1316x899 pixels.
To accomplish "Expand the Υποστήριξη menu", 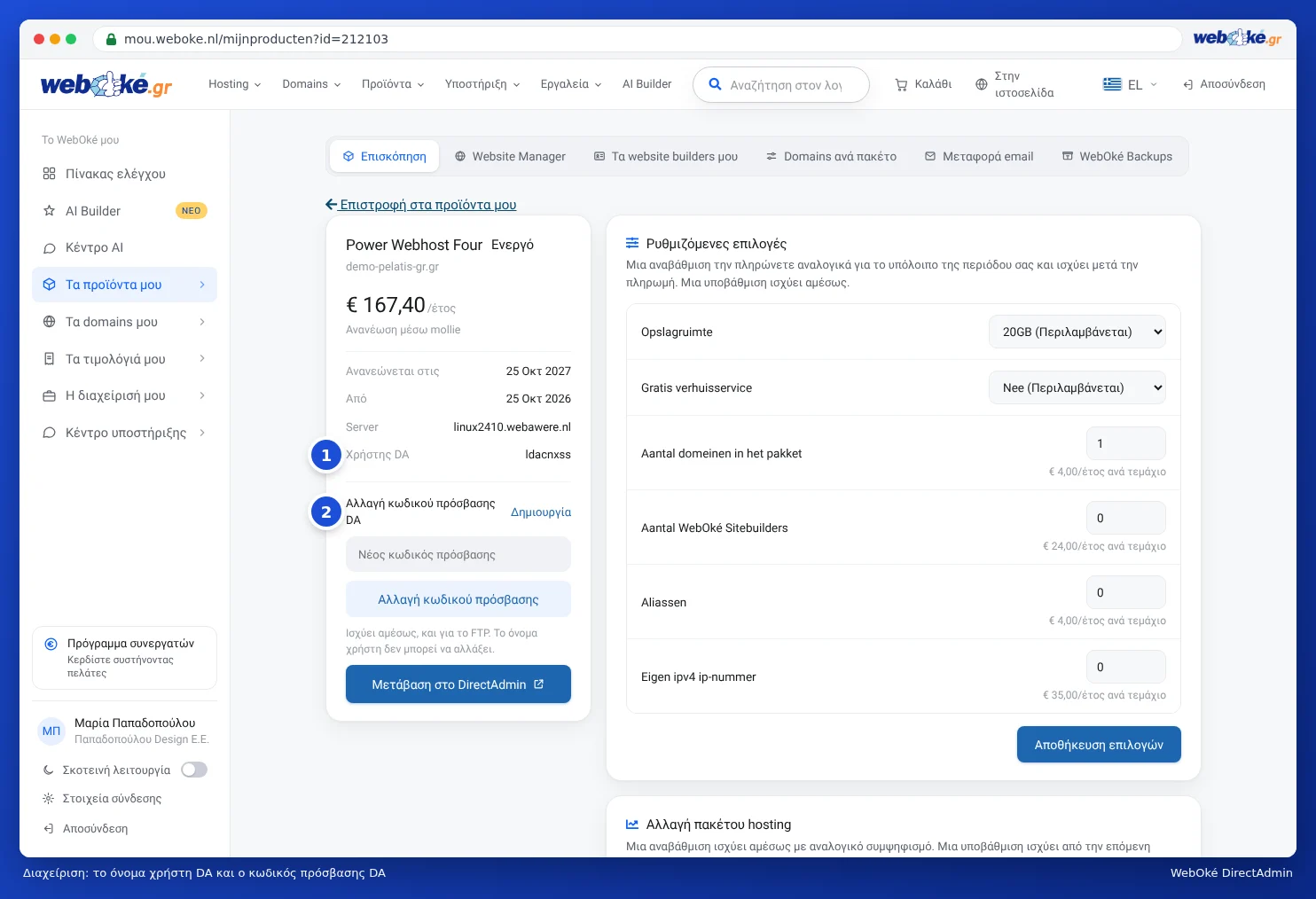I will pyautogui.click(x=482, y=84).
